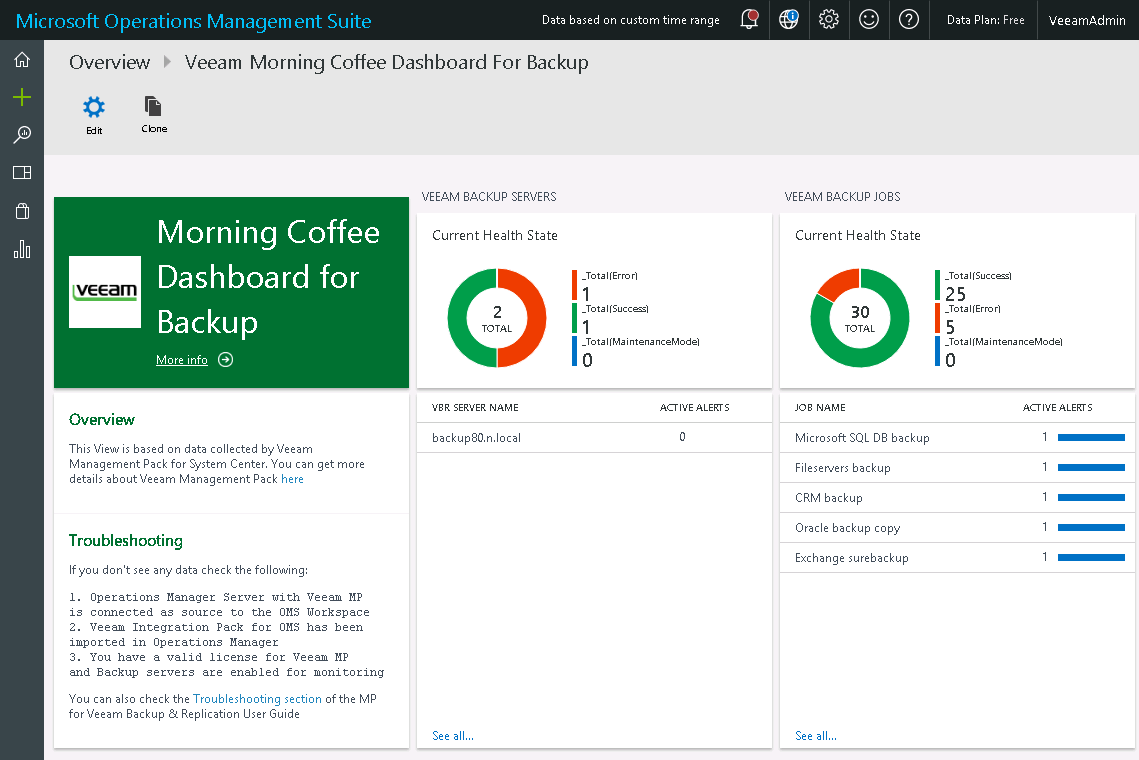Click Microsoft Operations Management Suite title
The image size is (1139, 760).
point(193,21)
